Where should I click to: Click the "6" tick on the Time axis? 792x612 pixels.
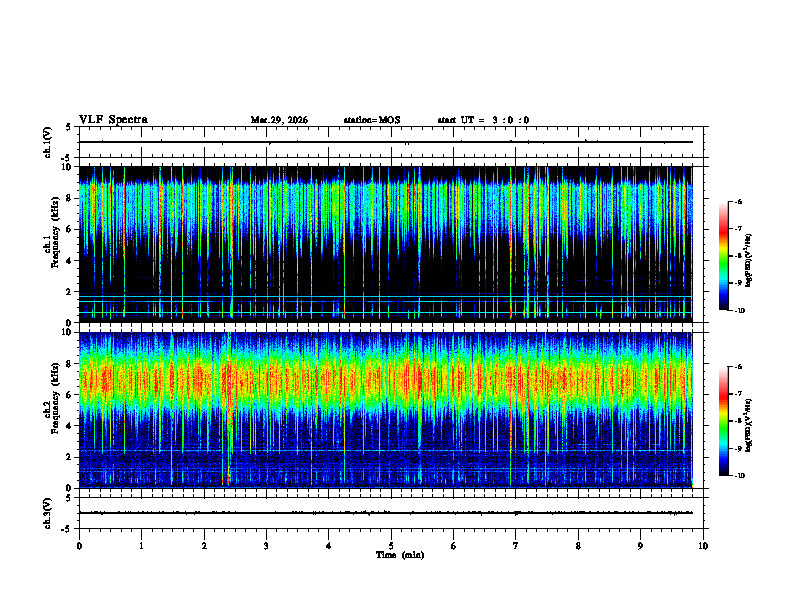click(x=454, y=546)
